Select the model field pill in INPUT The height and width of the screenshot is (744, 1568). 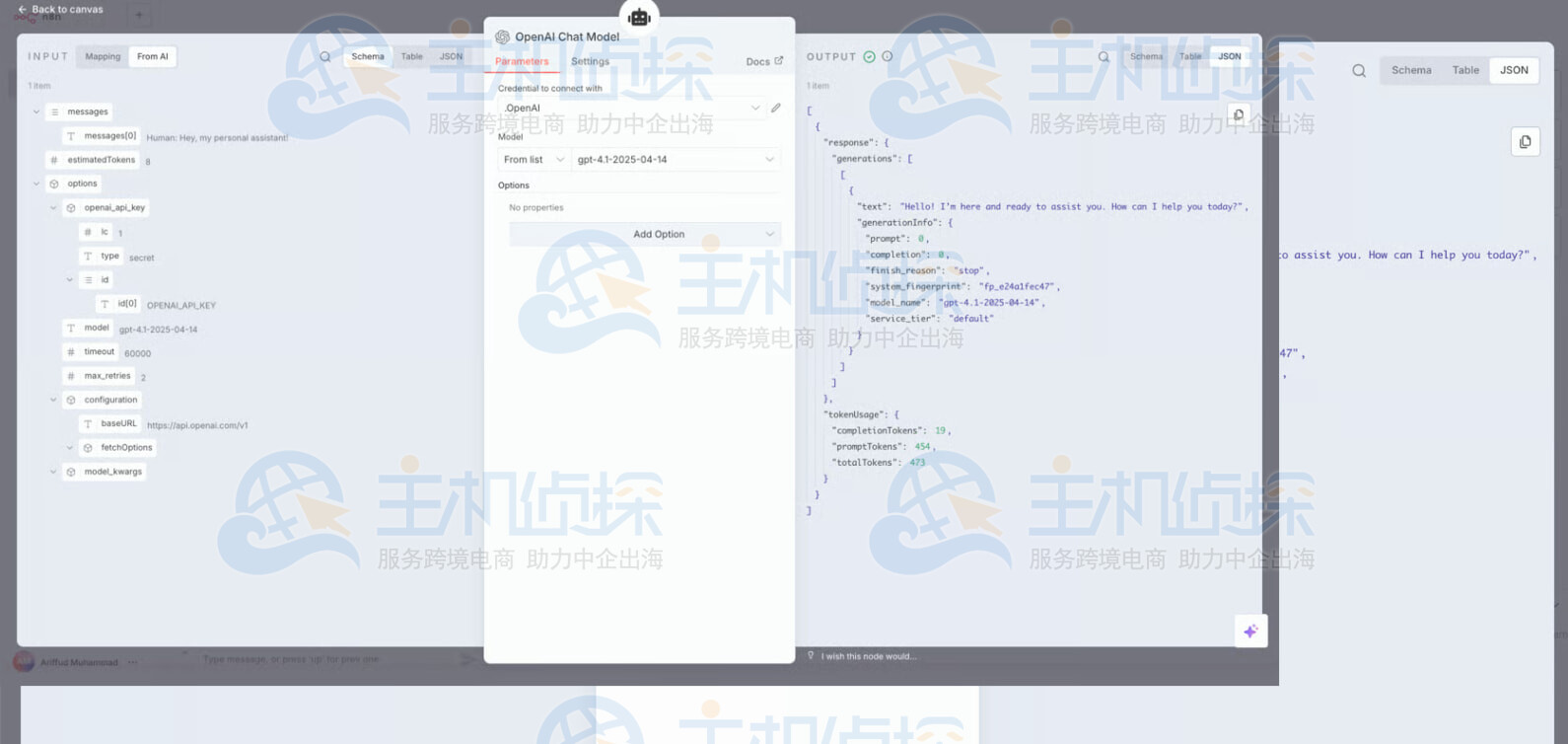tap(88, 328)
